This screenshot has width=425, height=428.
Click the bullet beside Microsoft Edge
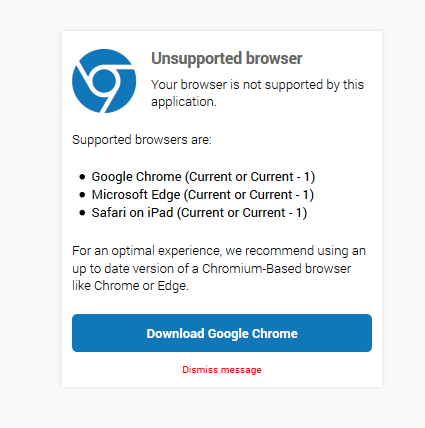82,195
